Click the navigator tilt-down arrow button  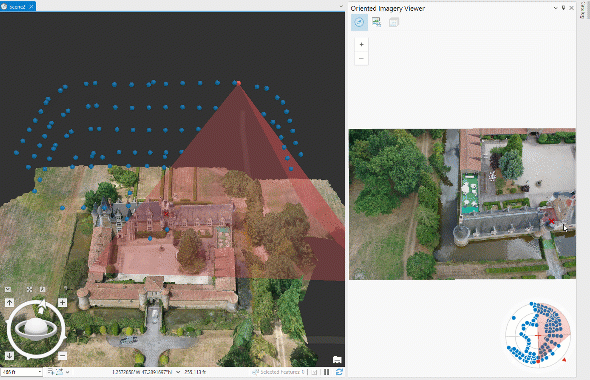click(x=9, y=355)
